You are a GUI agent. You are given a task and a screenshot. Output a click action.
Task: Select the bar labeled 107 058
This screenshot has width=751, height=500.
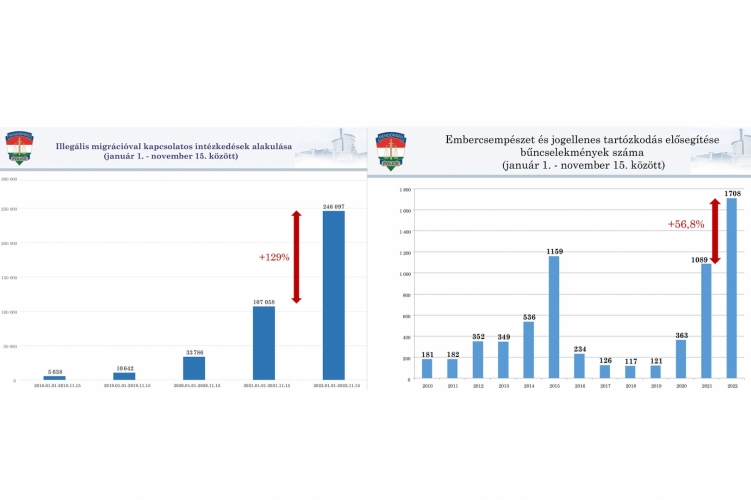pyautogui.click(x=263, y=342)
